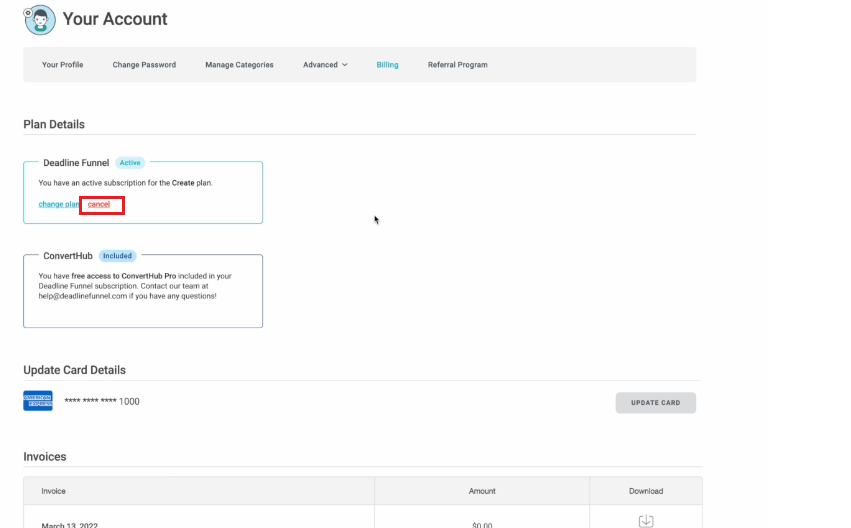The width and height of the screenshot is (851, 528).
Task: Click the Download column header
Action: coord(646,491)
